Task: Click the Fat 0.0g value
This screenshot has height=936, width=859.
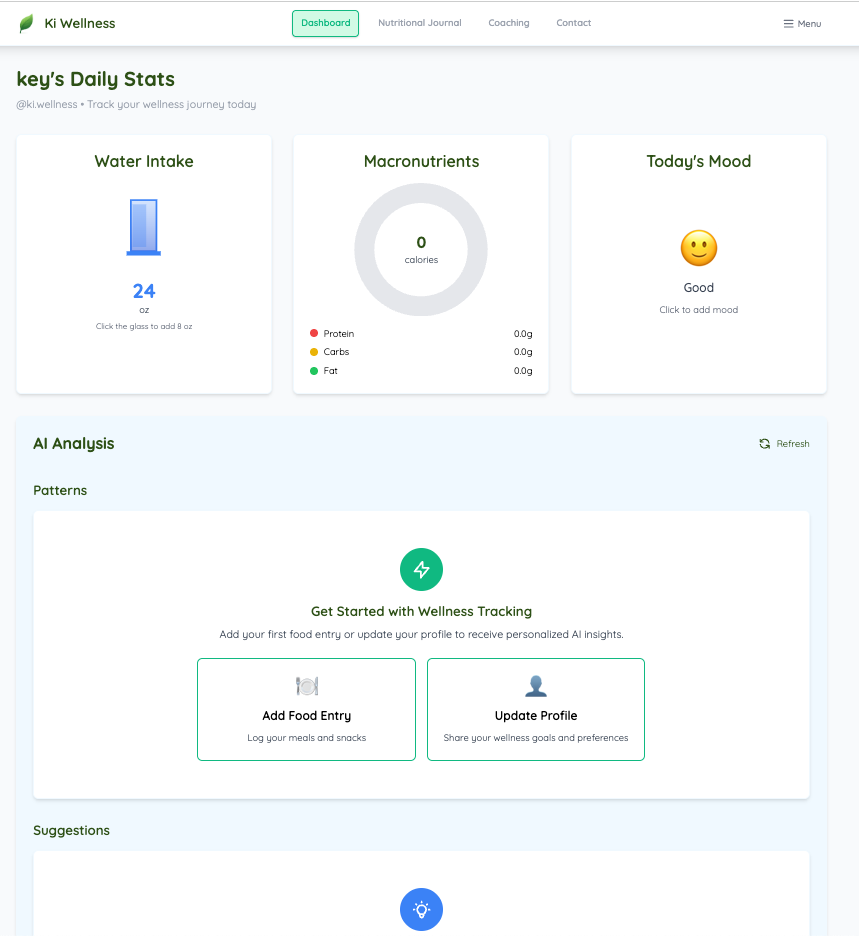Action: coord(523,371)
